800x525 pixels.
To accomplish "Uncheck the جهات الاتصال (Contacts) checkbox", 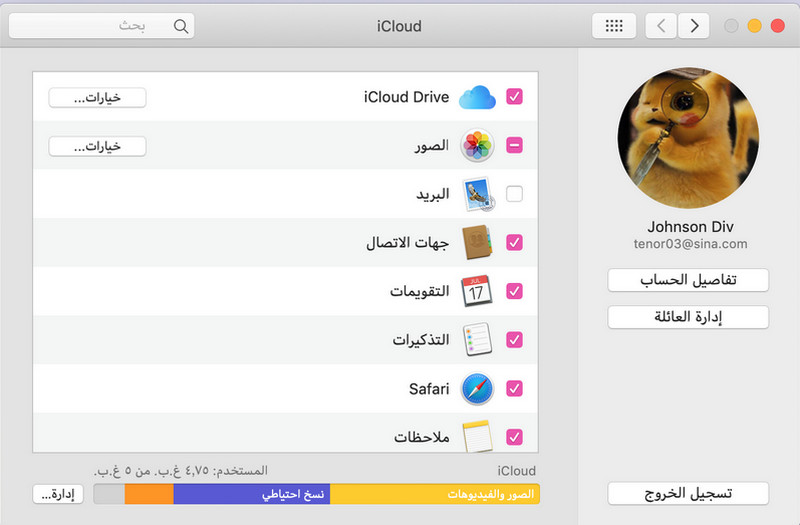I will click(x=514, y=242).
